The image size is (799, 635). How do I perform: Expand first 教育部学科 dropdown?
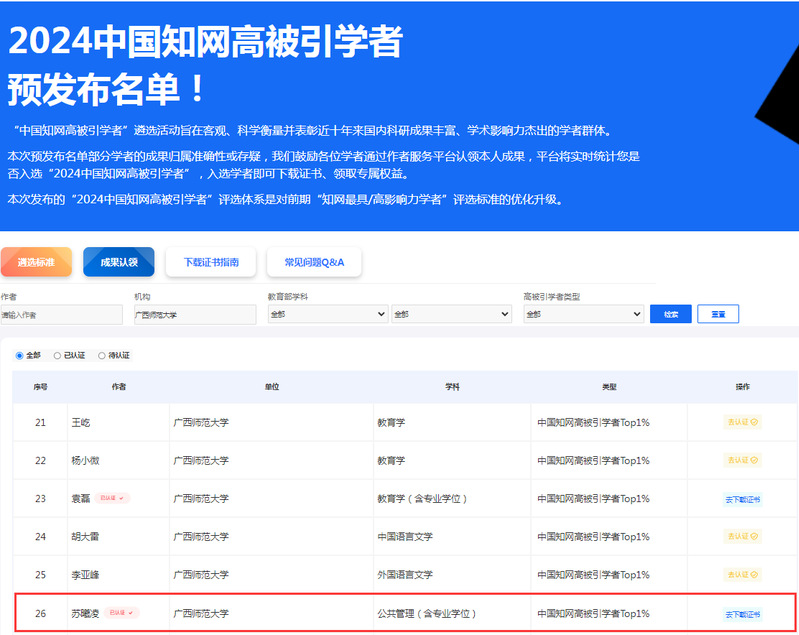pyautogui.click(x=328, y=314)
